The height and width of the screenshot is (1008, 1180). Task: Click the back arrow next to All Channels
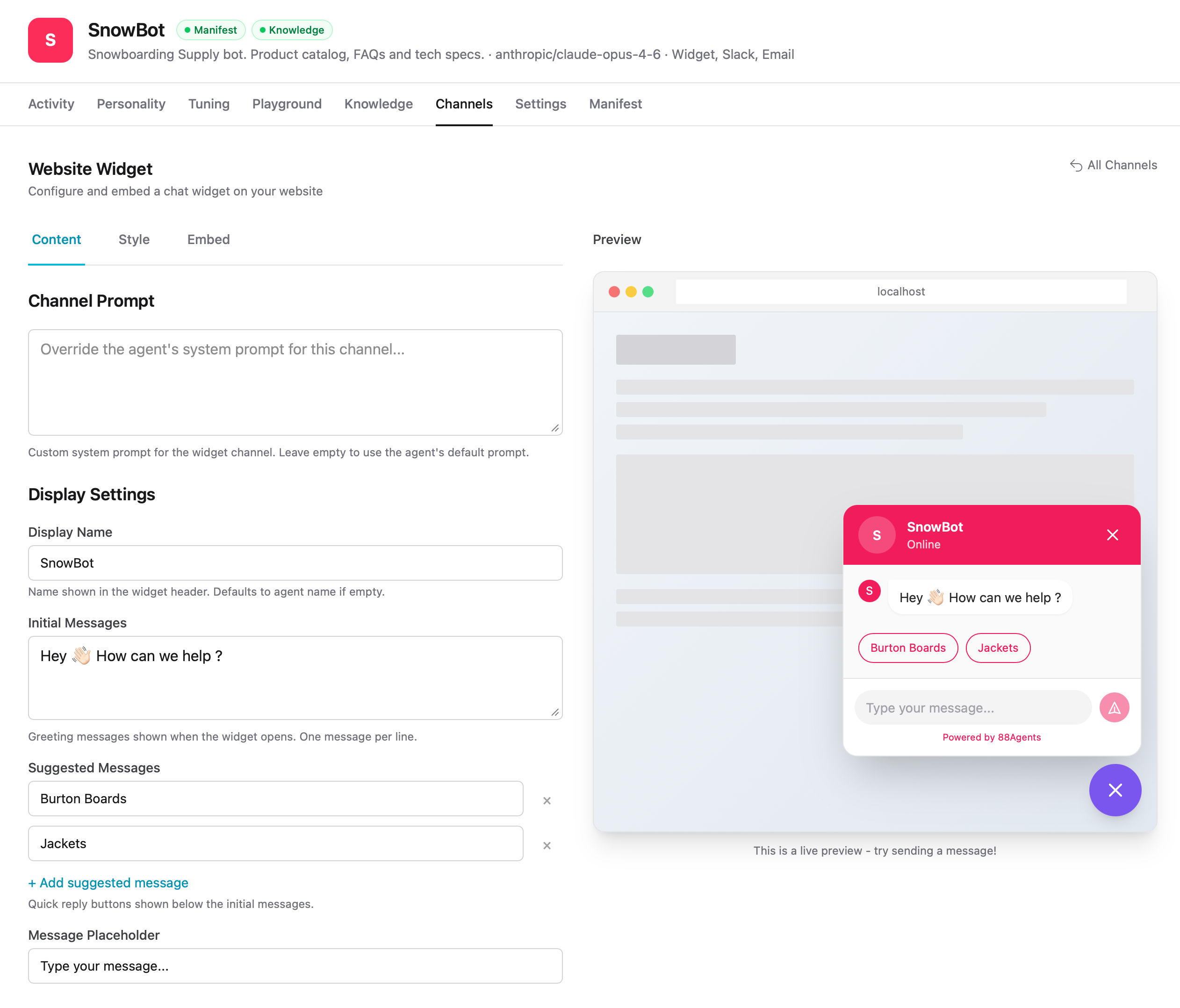(x=1075, y=165)
